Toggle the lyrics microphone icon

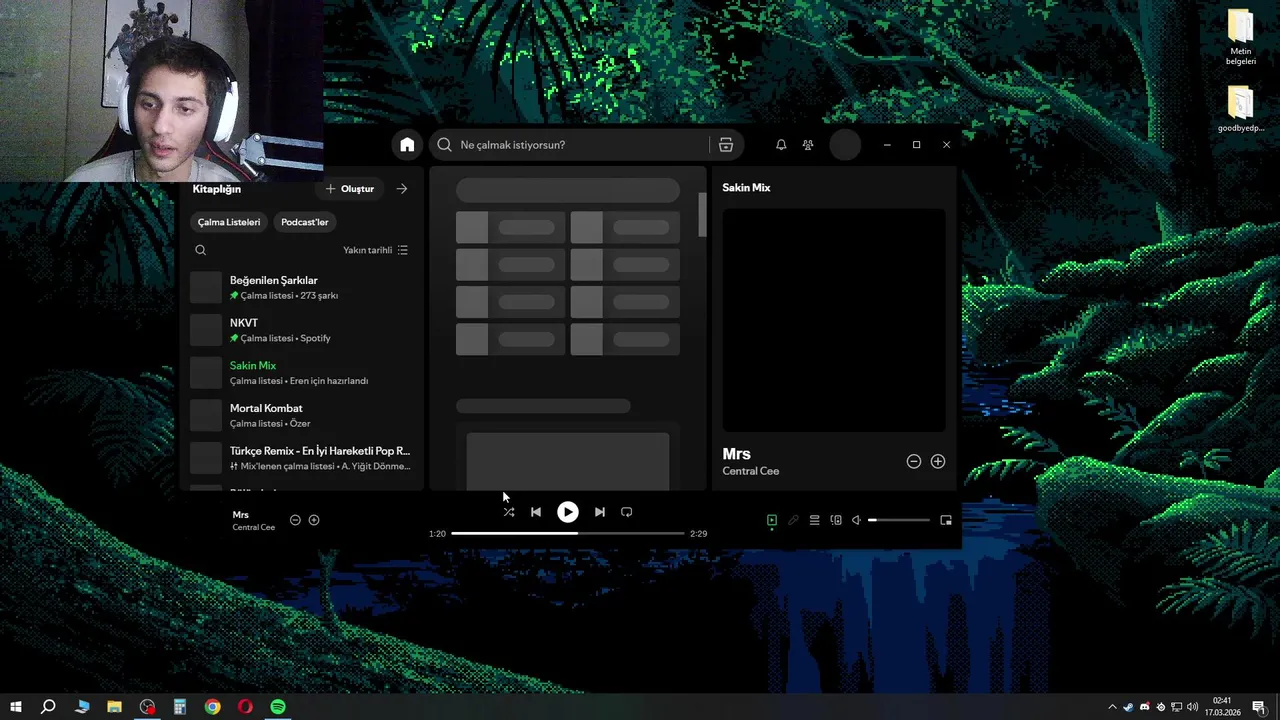[x=793, y=520]
